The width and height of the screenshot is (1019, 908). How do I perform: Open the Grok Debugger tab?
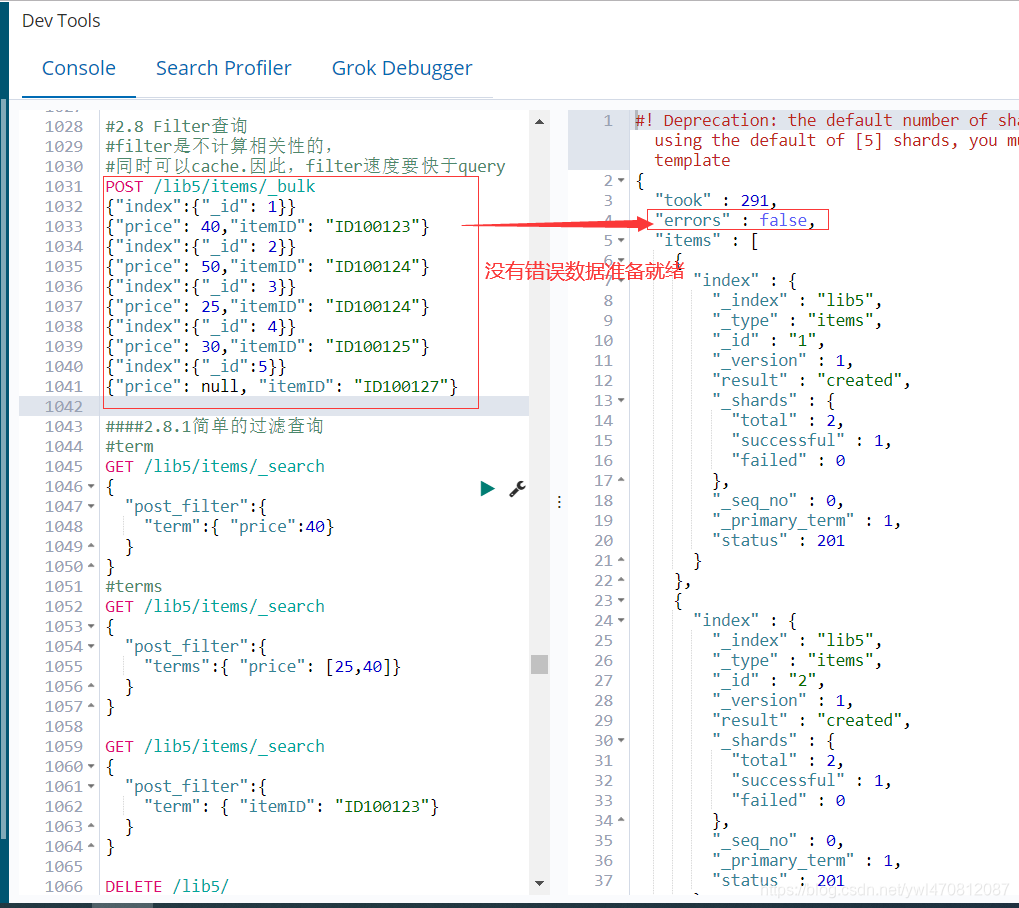coord(402,68)
